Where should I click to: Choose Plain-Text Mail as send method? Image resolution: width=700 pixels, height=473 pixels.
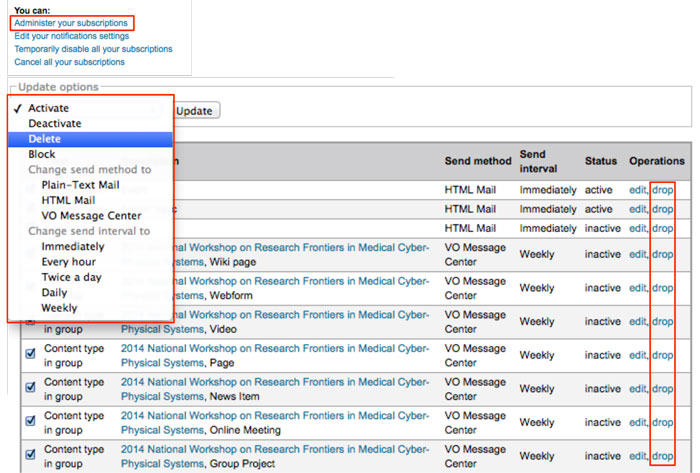pos(81,185)
